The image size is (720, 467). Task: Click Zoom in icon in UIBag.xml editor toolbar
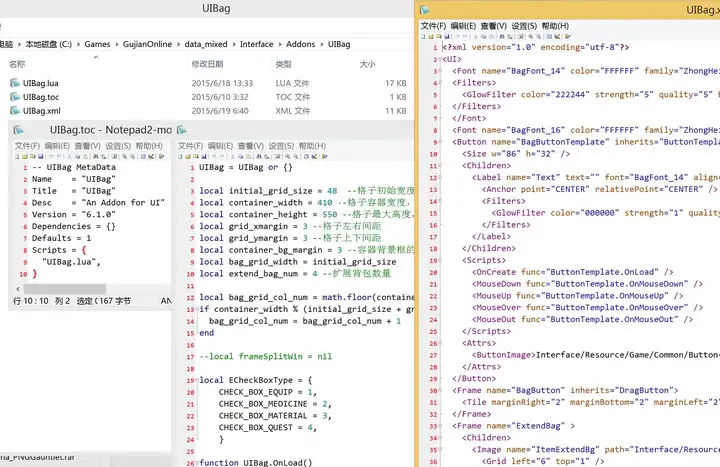pos(530,36)
